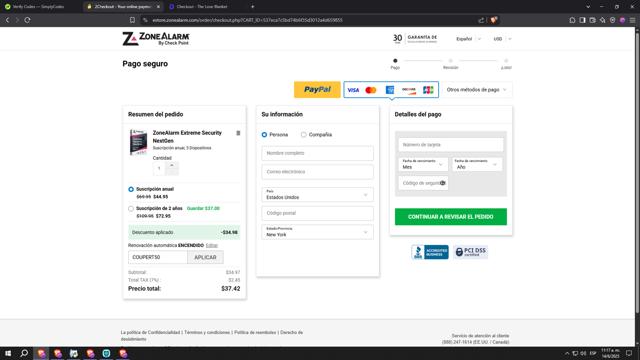Click the Número de tarjeta field

click(x=451, y=144)
